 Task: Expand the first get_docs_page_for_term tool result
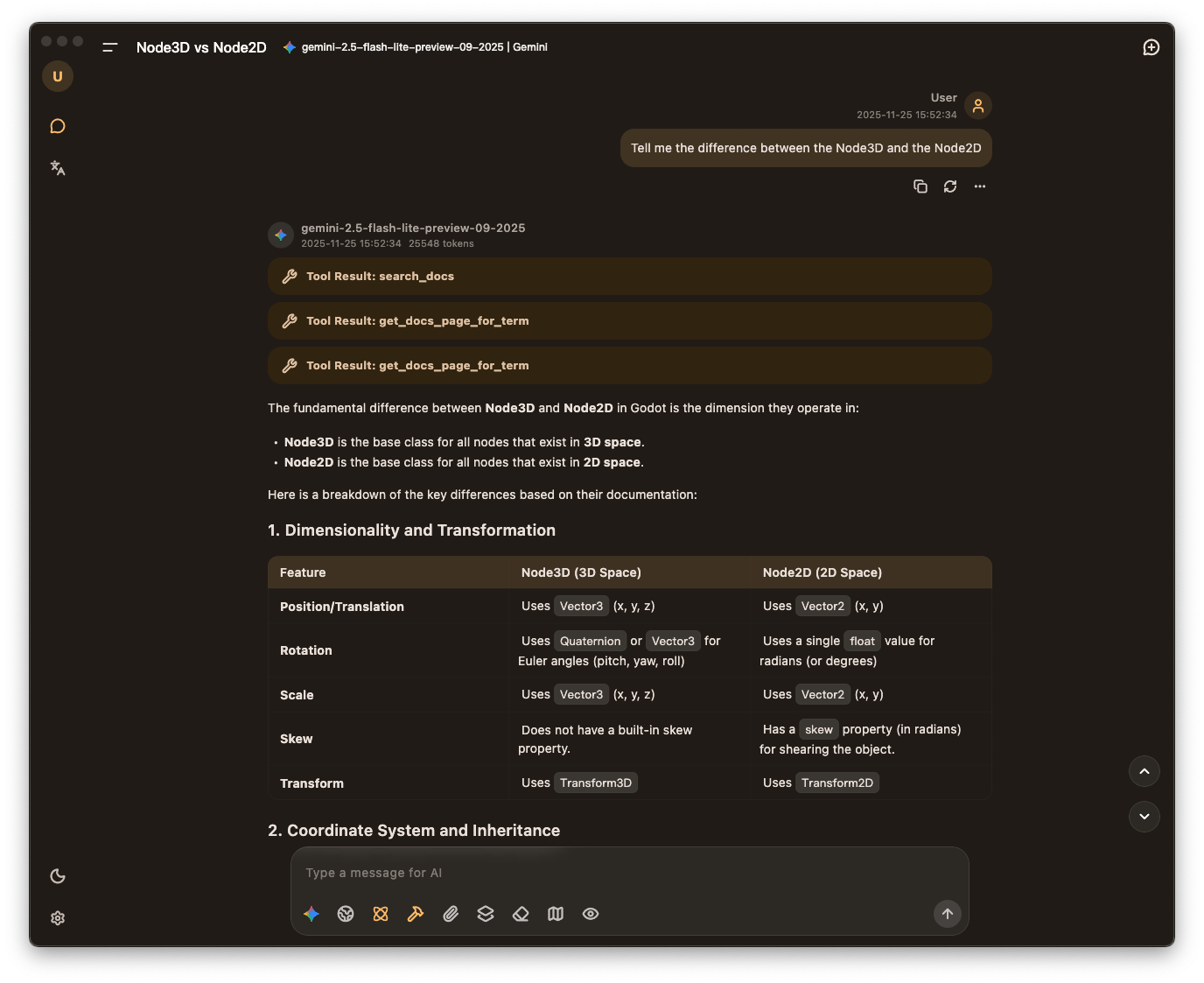coord(629,321)
